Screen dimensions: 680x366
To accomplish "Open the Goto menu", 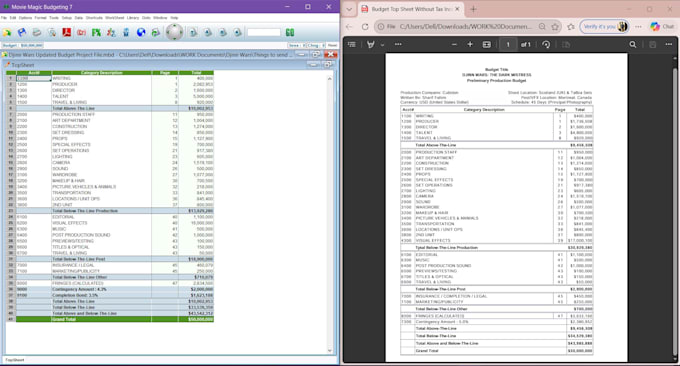I will coord(146,18).
